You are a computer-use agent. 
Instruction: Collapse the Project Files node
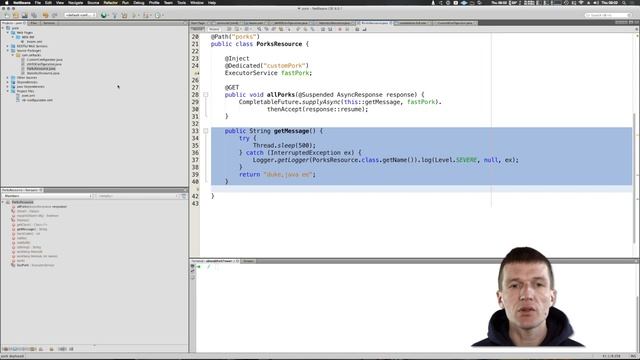tap(8, 91)
